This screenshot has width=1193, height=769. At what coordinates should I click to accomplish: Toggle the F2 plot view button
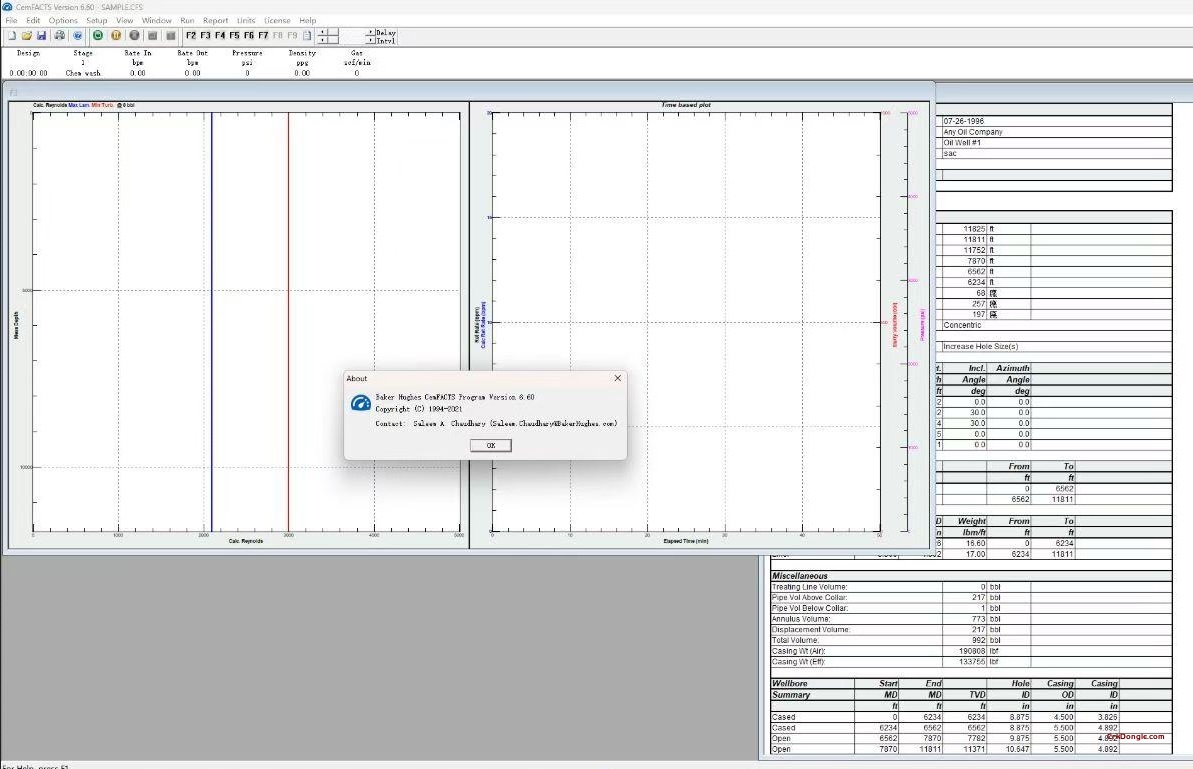[x=189, y=35]
